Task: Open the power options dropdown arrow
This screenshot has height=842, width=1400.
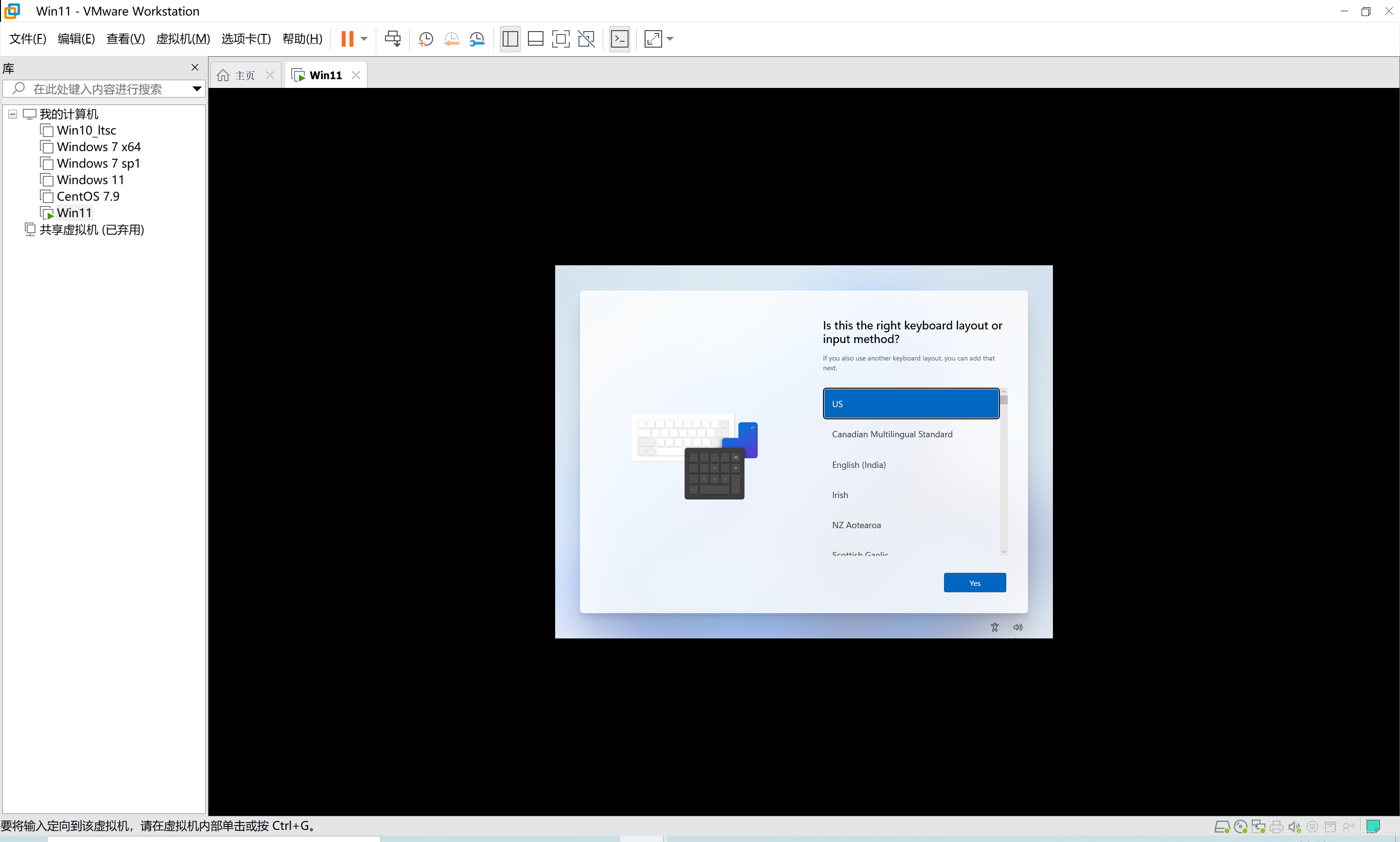Action: pos(364,38)
